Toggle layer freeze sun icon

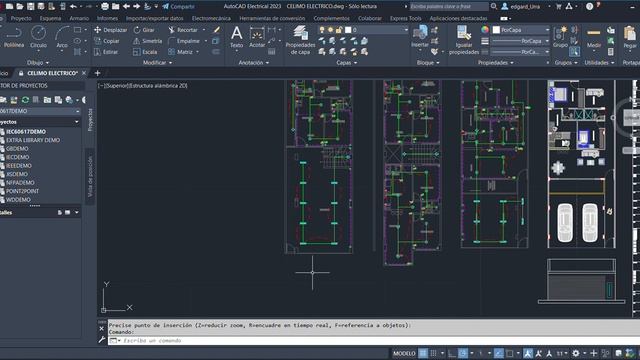point(331,30)
